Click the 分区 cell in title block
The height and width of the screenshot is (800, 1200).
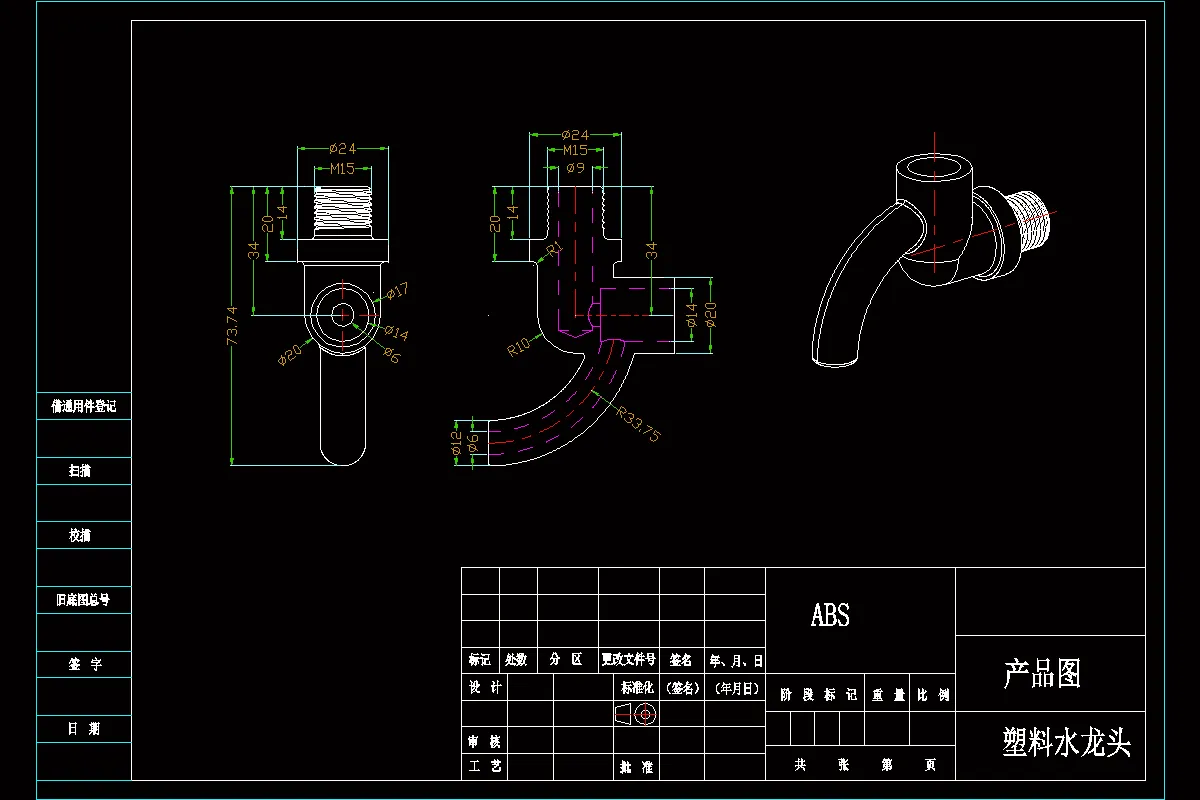[x=566, y=660]
